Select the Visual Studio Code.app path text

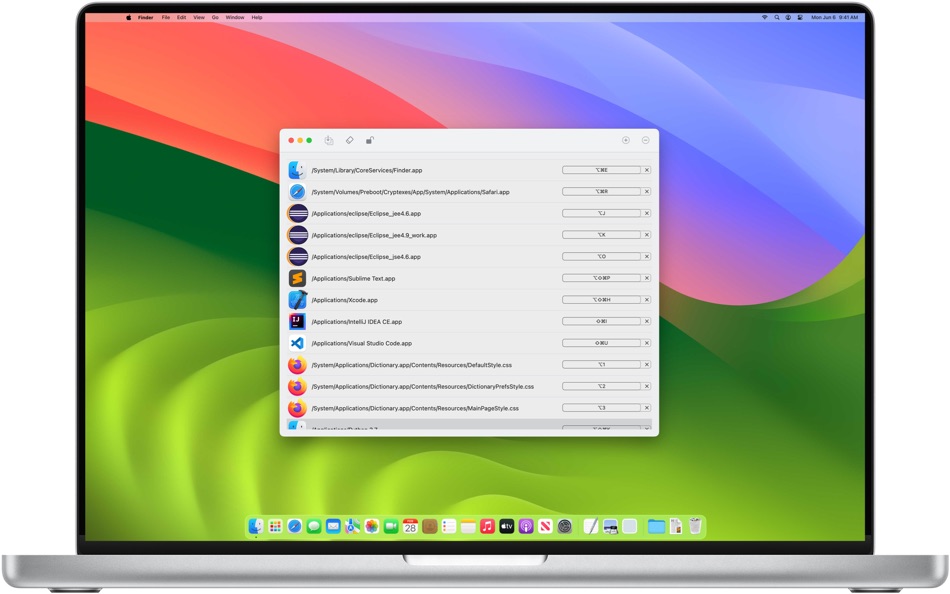pos(362,343)
